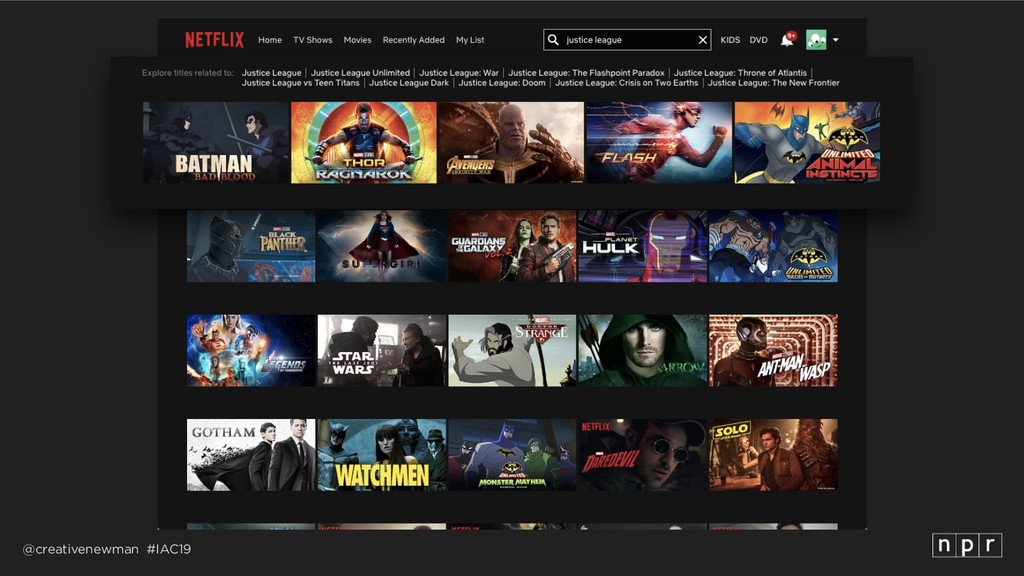Image resolution: width=1024 pixels, height=576 pixels.
Task: Open Batman Unlimited Mechs vs Mutants thumbnail
Action: 773,246
